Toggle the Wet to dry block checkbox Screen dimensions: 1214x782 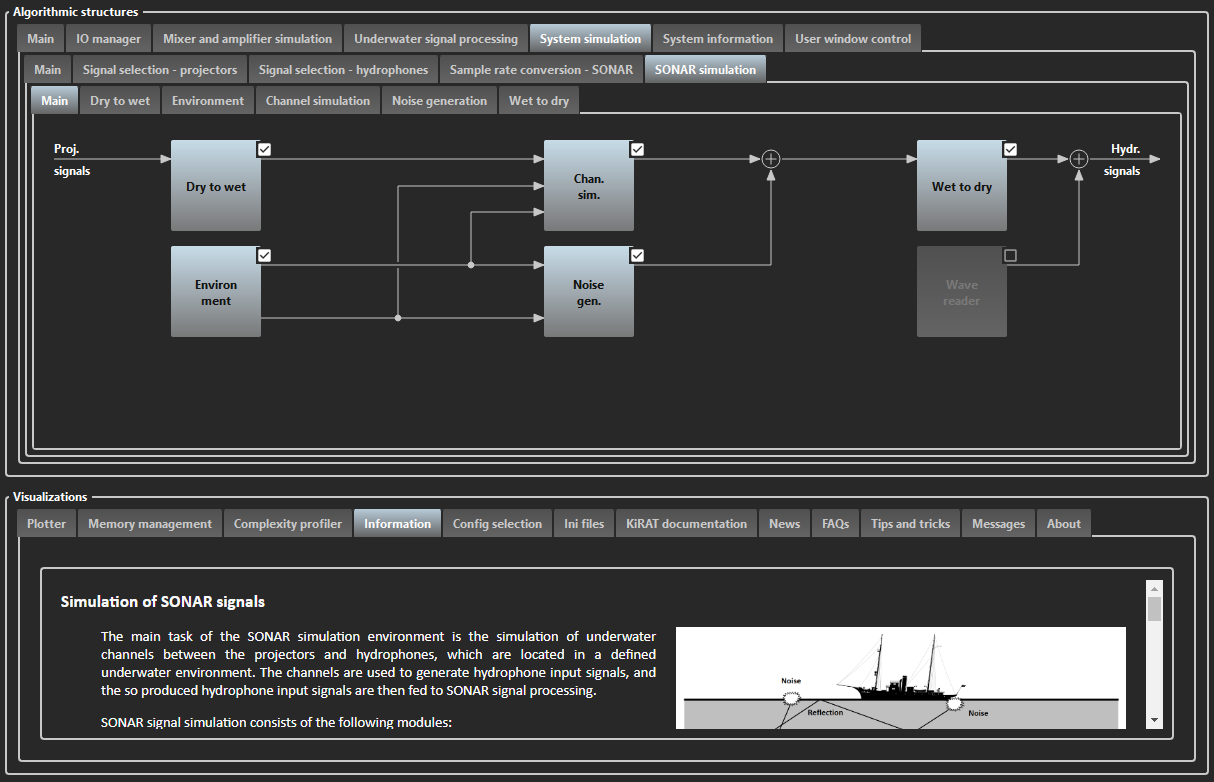(x=1010, y=149)
